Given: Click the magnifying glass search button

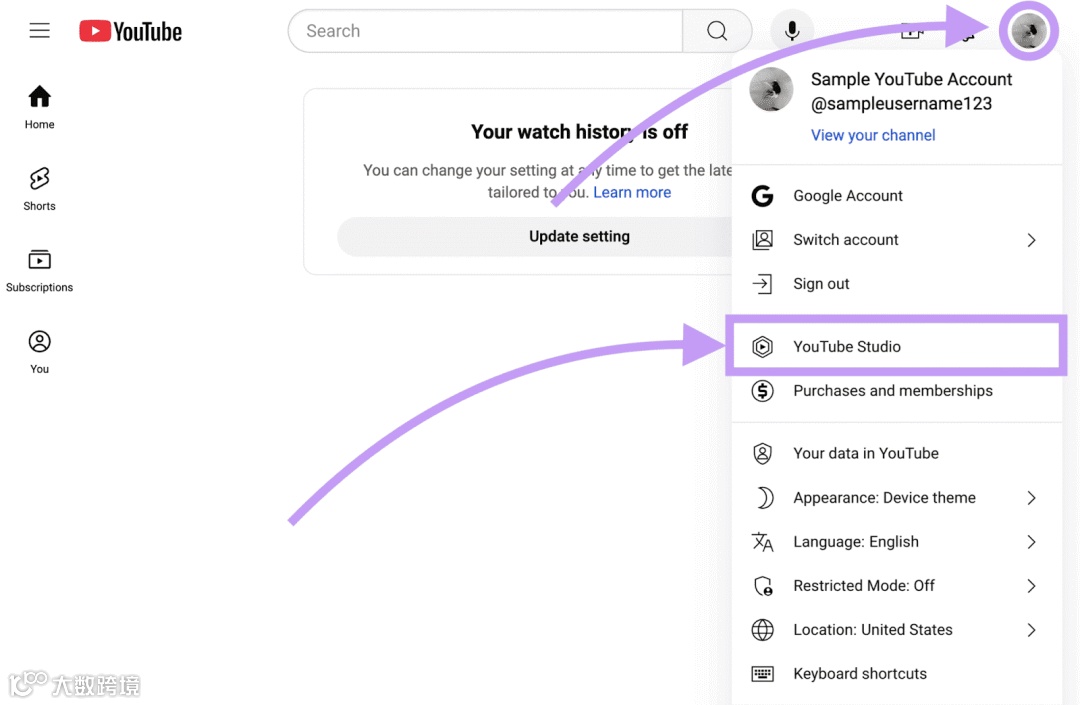Looking at the screenshot, I should [x=716, y=31].
